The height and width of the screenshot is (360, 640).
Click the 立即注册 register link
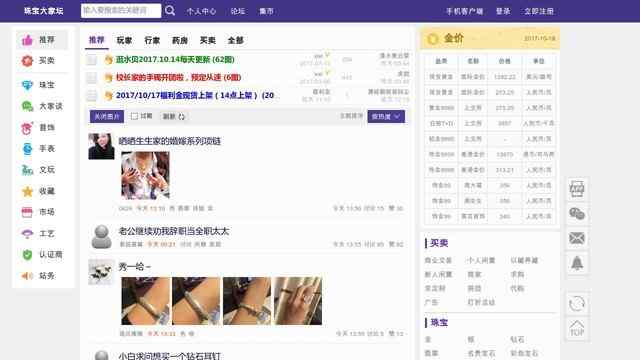point(539,11)
